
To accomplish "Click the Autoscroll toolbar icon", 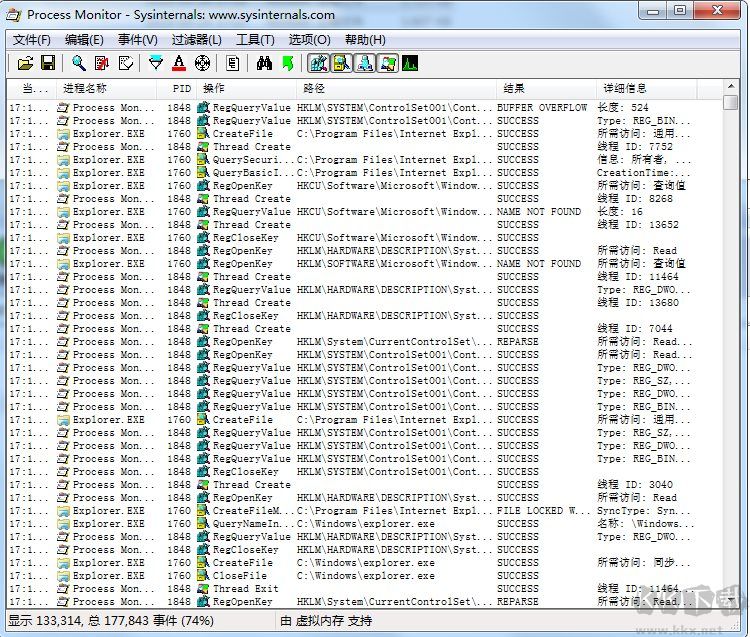I will tap(101, 63).
